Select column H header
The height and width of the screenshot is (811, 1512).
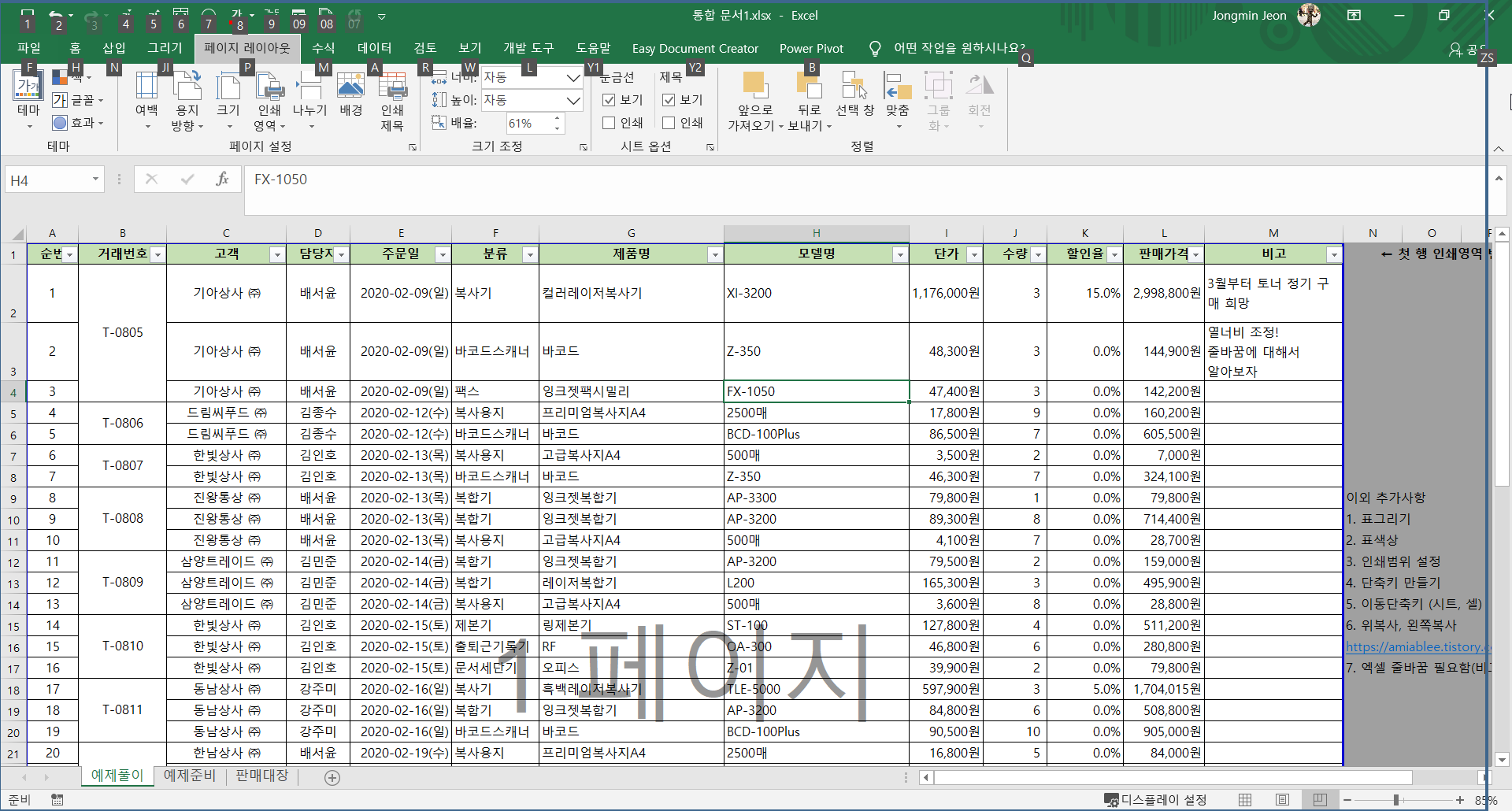pos(817,233)
